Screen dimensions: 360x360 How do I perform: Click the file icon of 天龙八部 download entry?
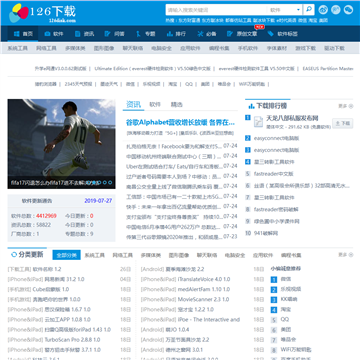258,122
